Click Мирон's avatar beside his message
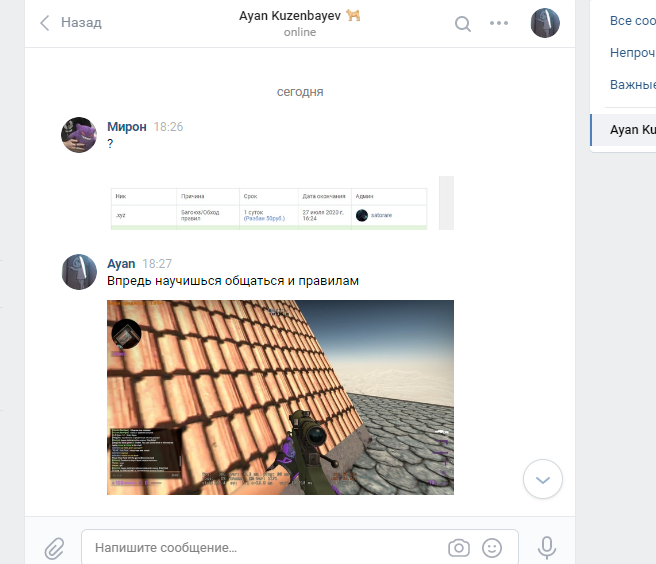The width and height of the screenshot is (656, 564). [x=80, y=135]
